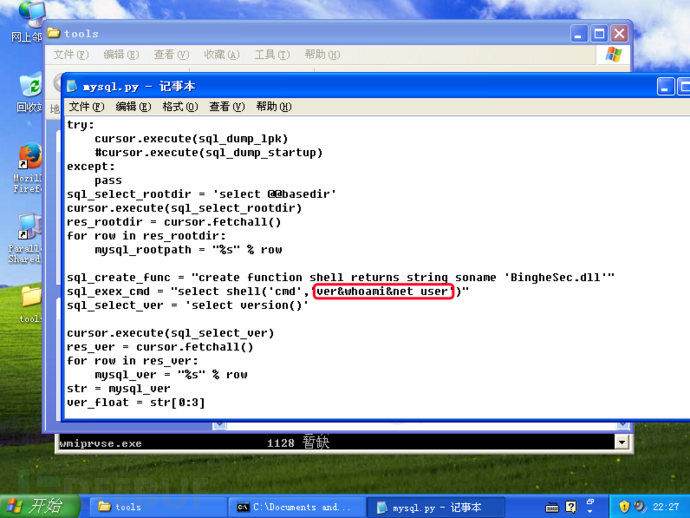This screenshot has width=690, height=518.
Task: Open 收藏 menu in tools window
Action: 221,55
